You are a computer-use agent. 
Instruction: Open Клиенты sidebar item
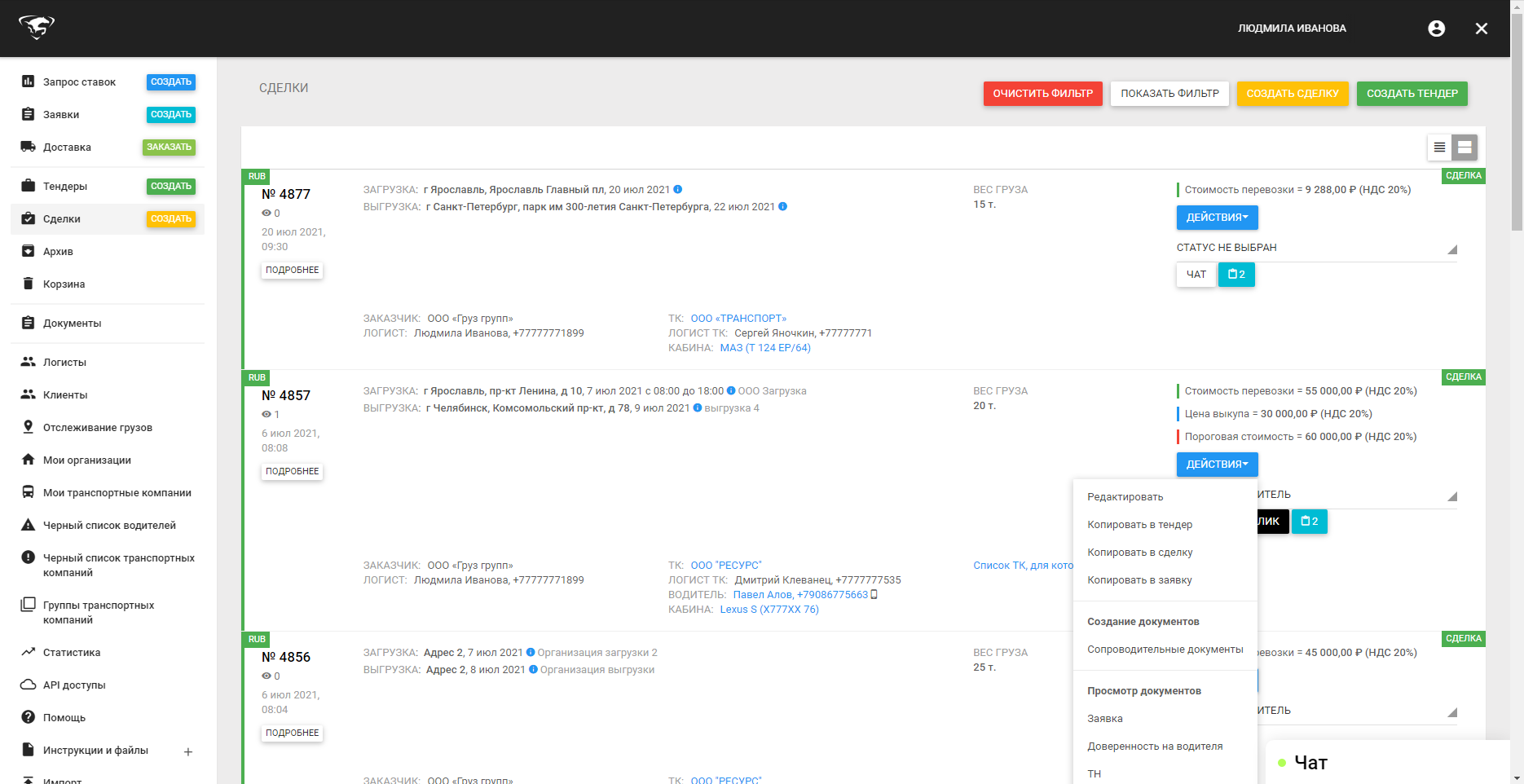pos(65,394)
